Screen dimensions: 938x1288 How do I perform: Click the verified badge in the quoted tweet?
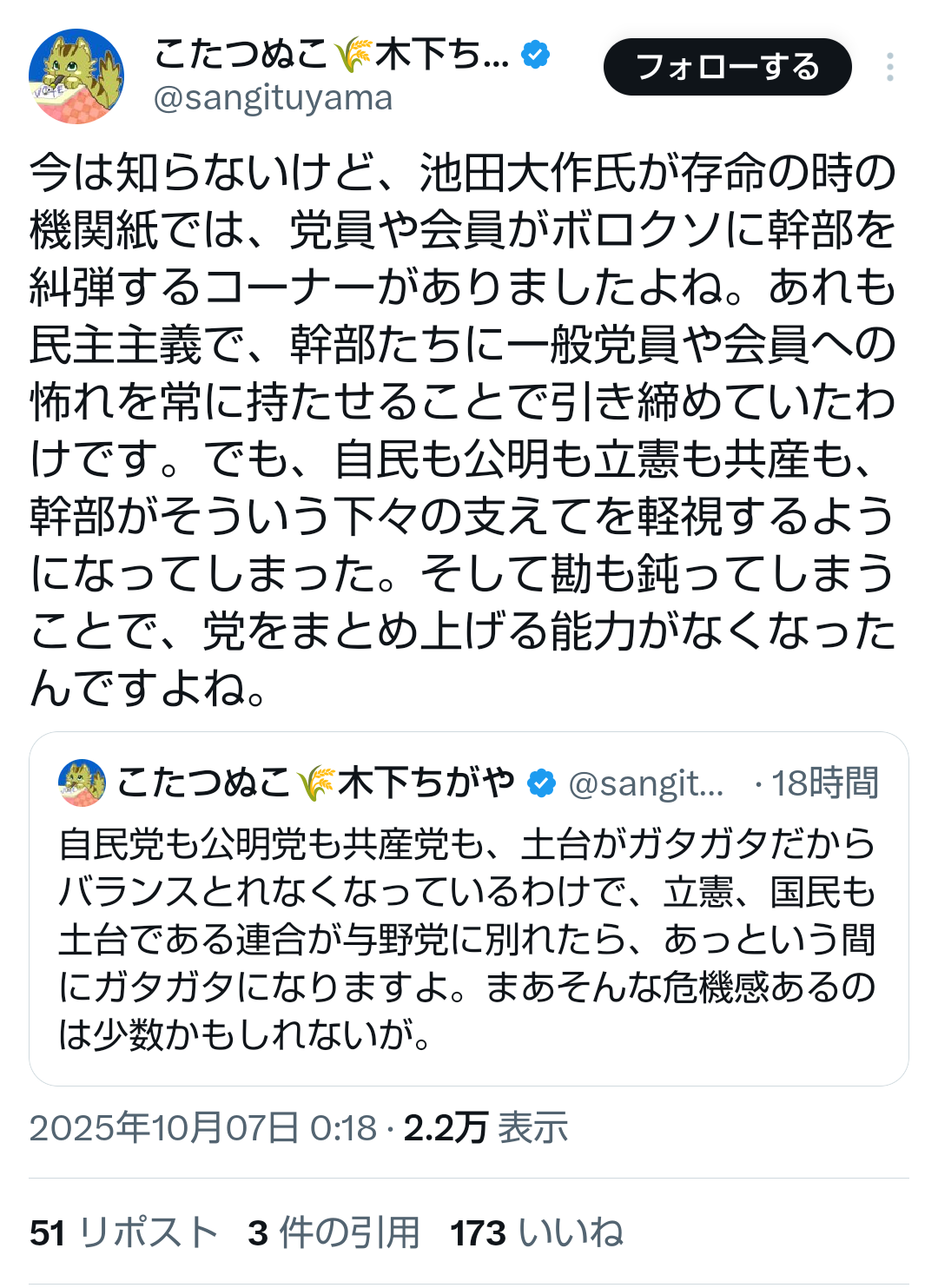(541, 783)
